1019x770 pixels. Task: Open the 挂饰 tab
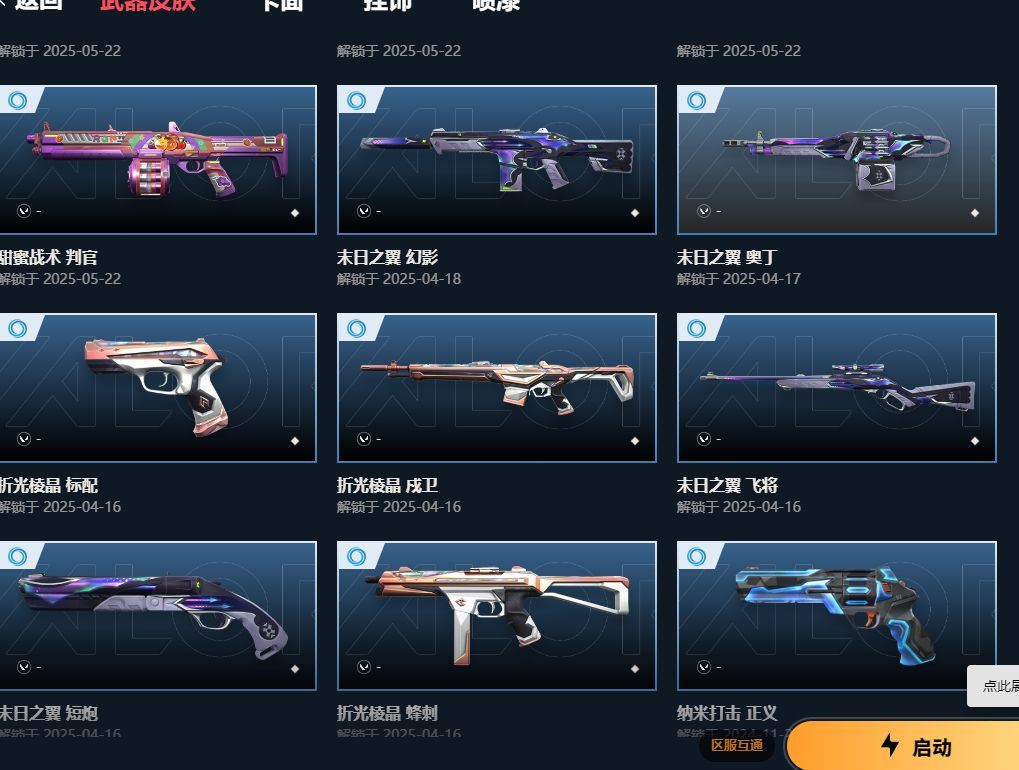pos(387,5)
